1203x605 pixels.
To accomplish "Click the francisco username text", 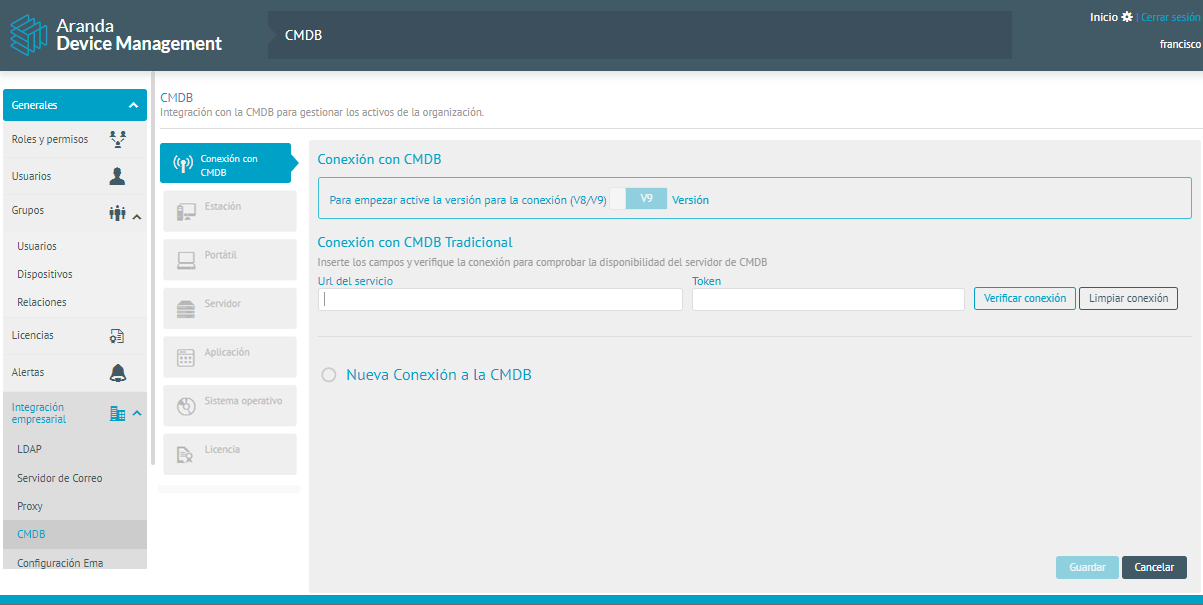I will click(x=1180, y=44).
